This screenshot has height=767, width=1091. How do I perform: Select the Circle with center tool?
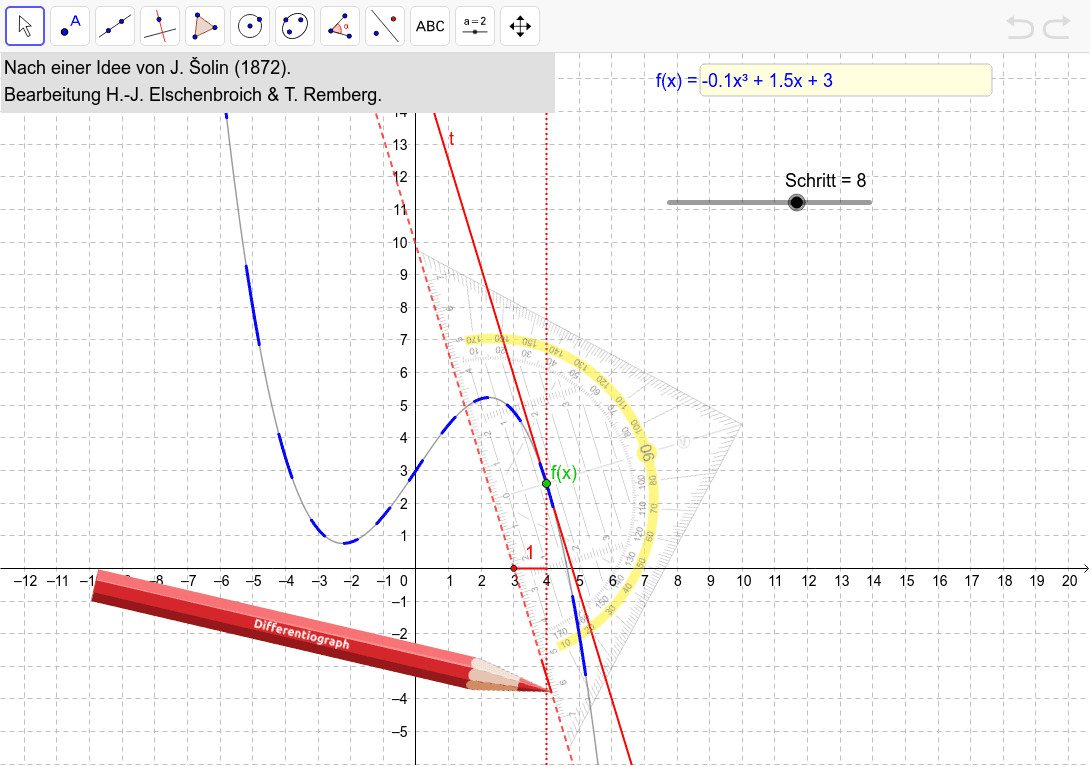(x=250, y=26)
